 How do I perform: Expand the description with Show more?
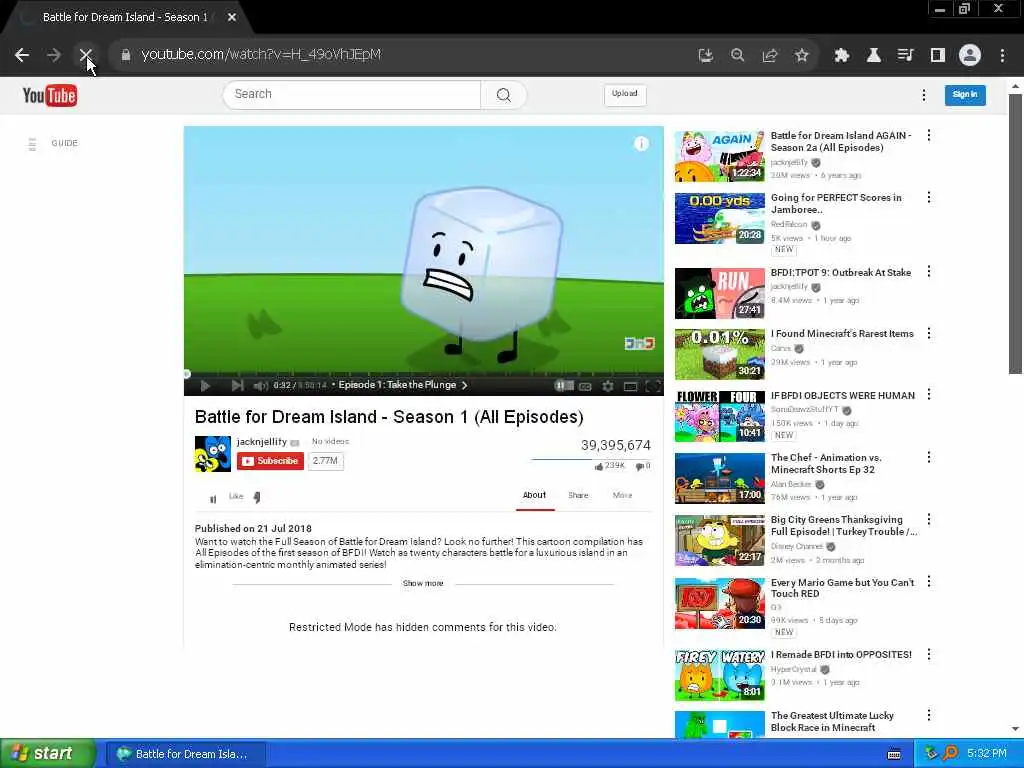click(423, 583)
